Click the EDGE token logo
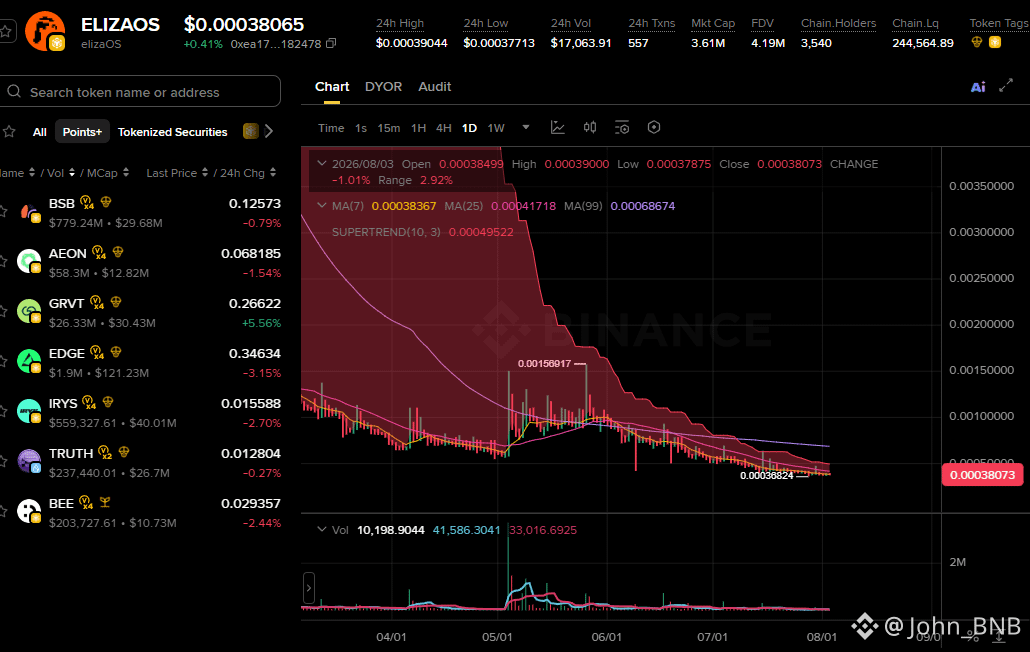Image resolution: width=1030 pixels, height=652 pixels. (29, 361)
